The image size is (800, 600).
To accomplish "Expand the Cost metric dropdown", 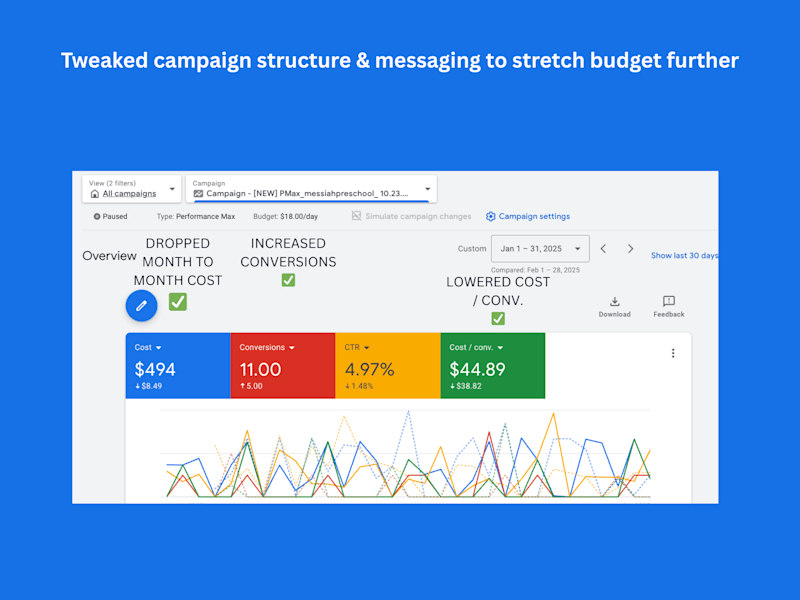I will (x=159, y=347).
